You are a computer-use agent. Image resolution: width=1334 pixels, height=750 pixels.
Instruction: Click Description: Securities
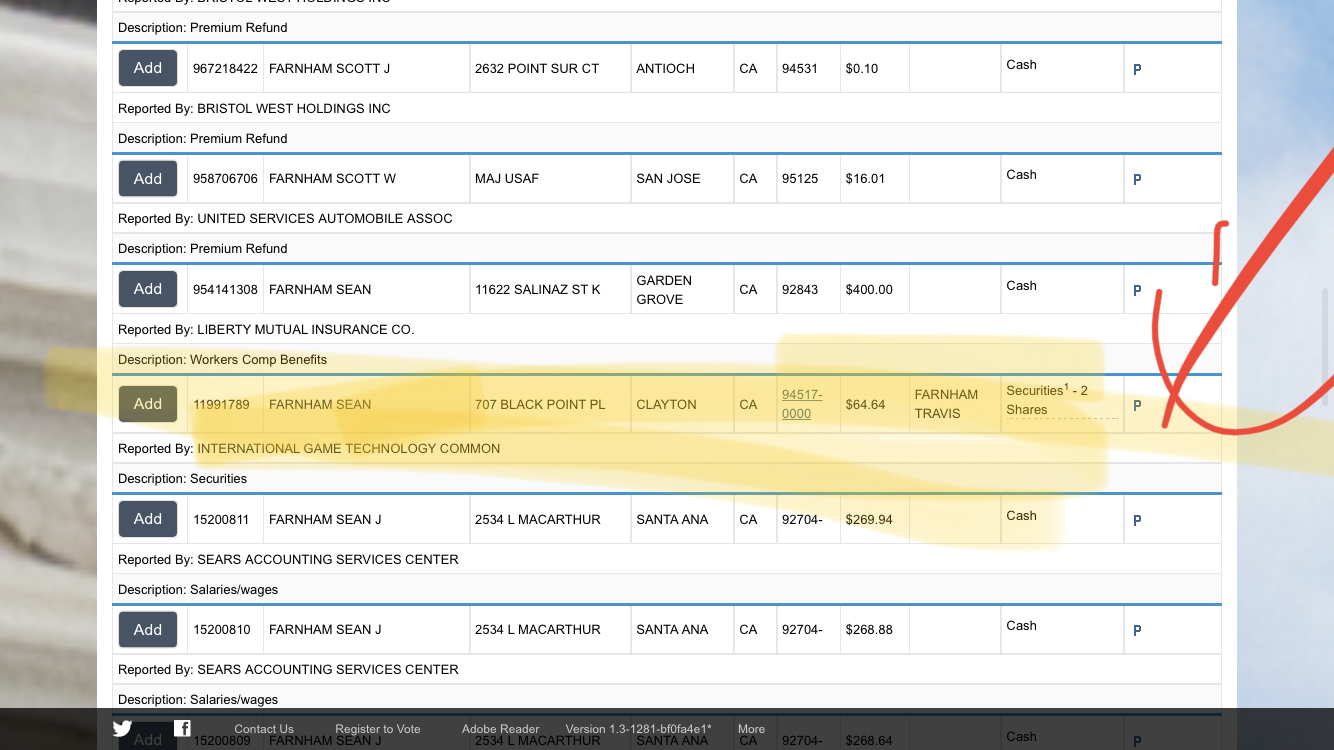pos(182,478)
